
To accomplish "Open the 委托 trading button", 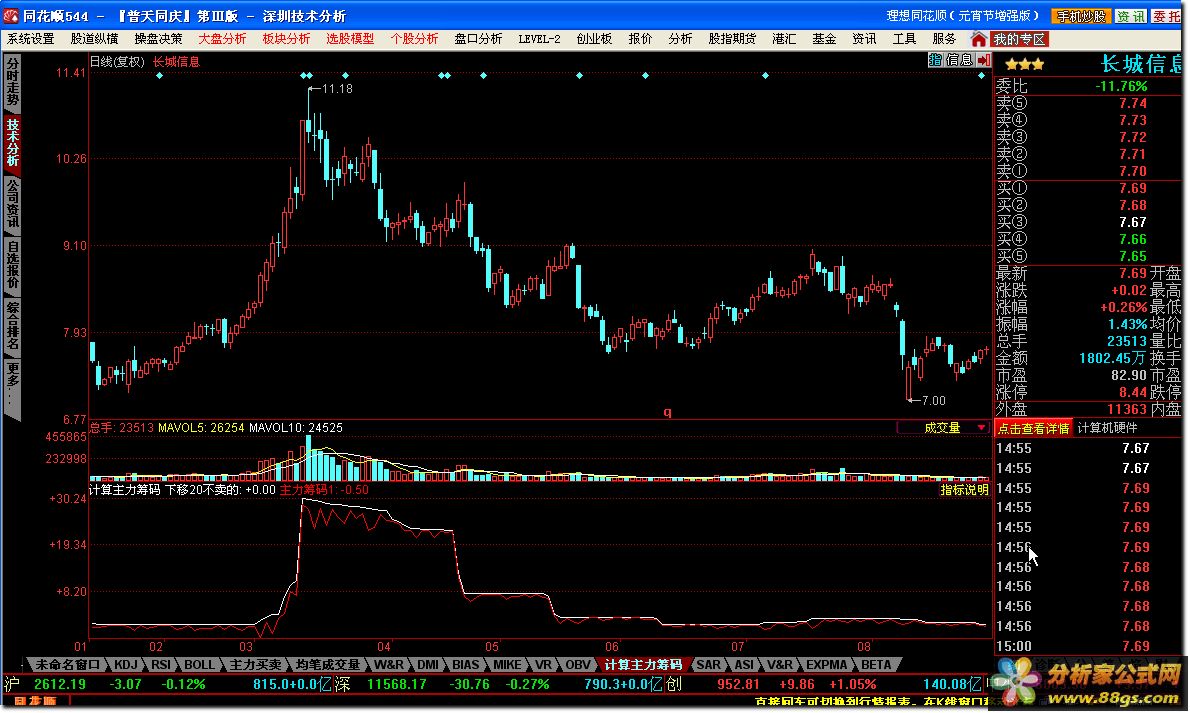I will tap(1167, 16).
